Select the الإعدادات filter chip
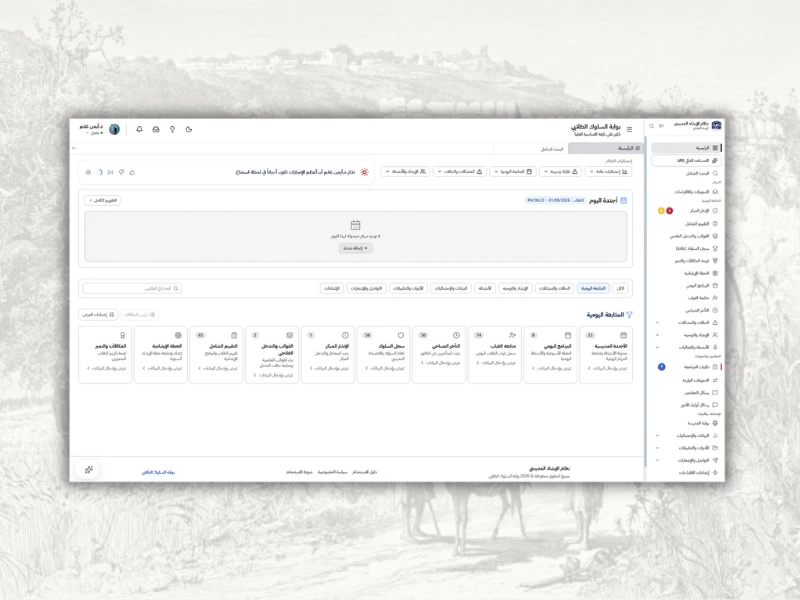 tap(332, 289)
